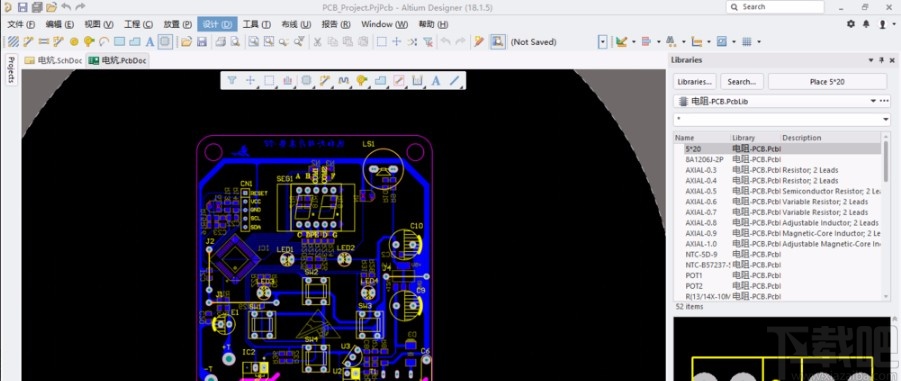Click the Cut scissors icon
901x381 pixels.
(317, 41)
